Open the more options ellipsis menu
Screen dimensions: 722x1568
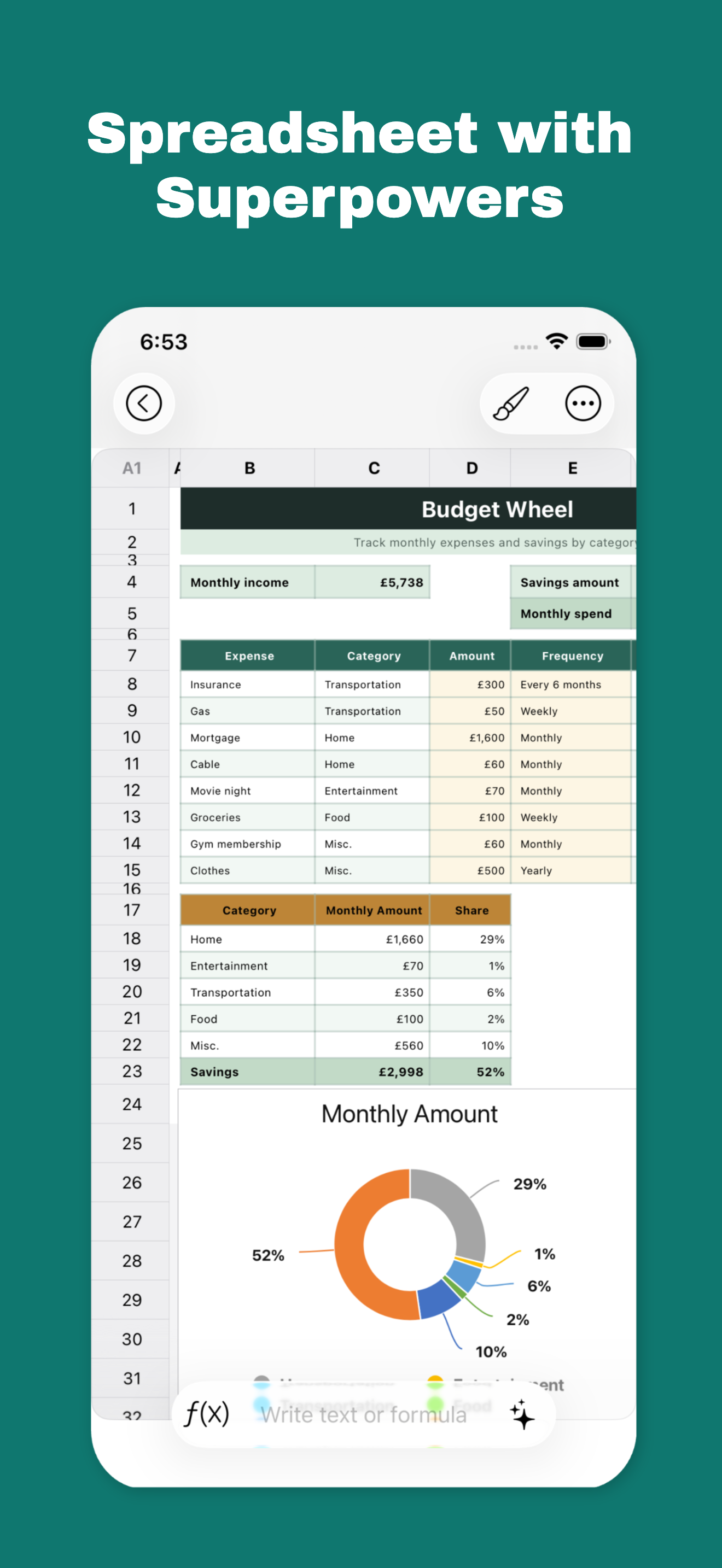(583, 403)
